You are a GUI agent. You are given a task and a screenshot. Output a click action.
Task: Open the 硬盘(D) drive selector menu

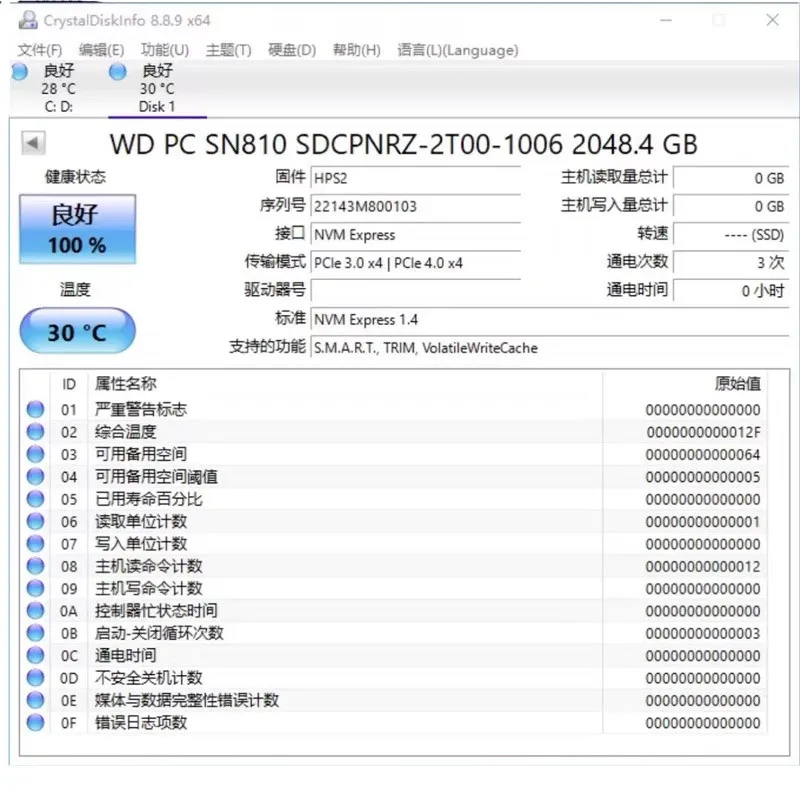[290, 49]
